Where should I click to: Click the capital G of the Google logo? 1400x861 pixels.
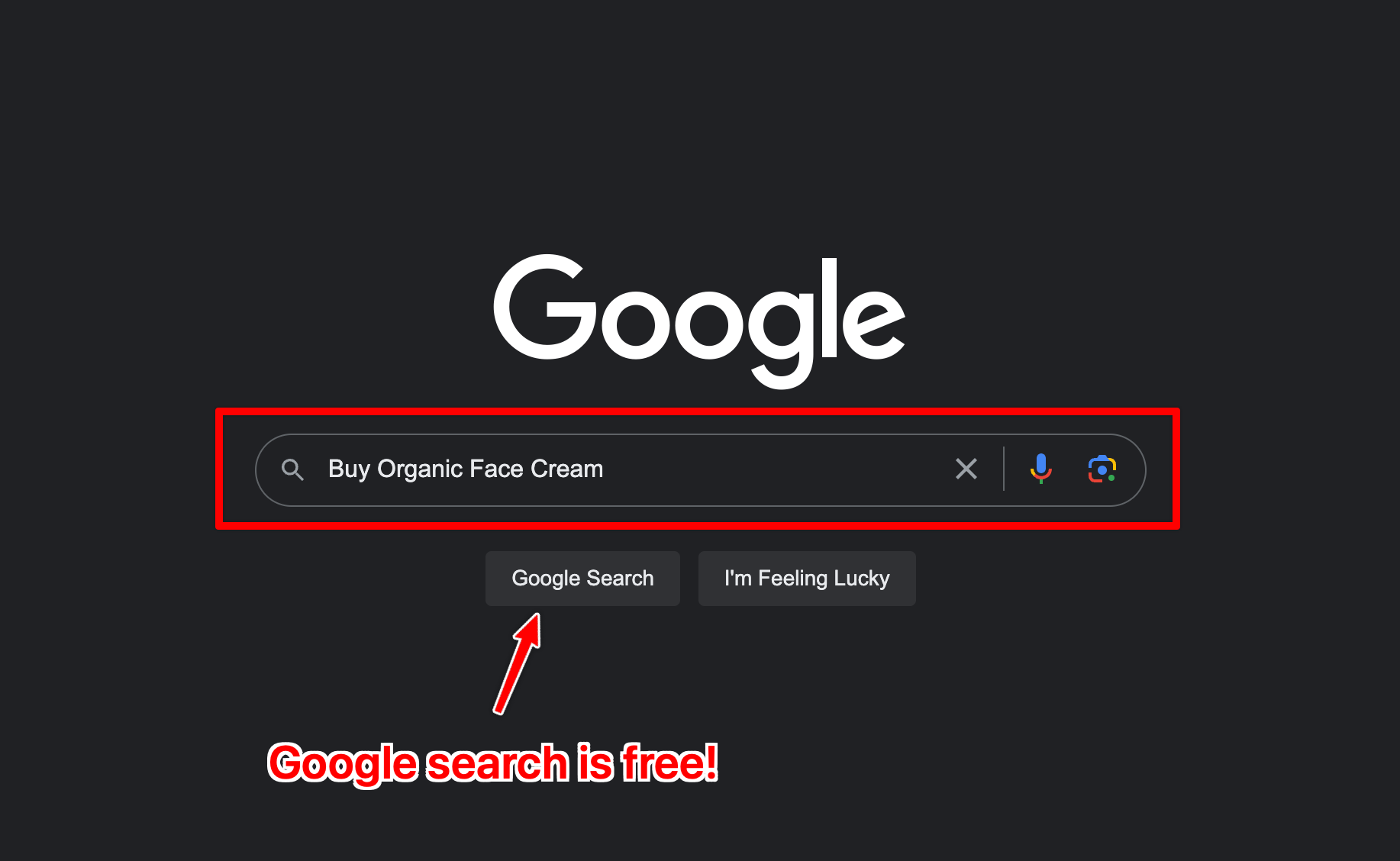point(545,307)
